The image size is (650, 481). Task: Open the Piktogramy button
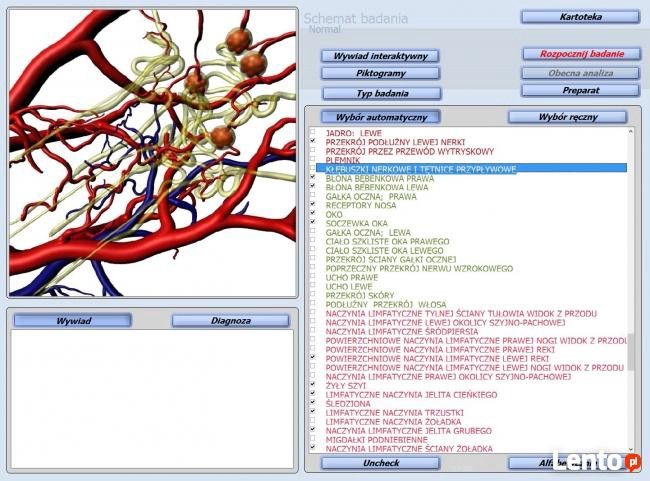(x=380, y=73)
